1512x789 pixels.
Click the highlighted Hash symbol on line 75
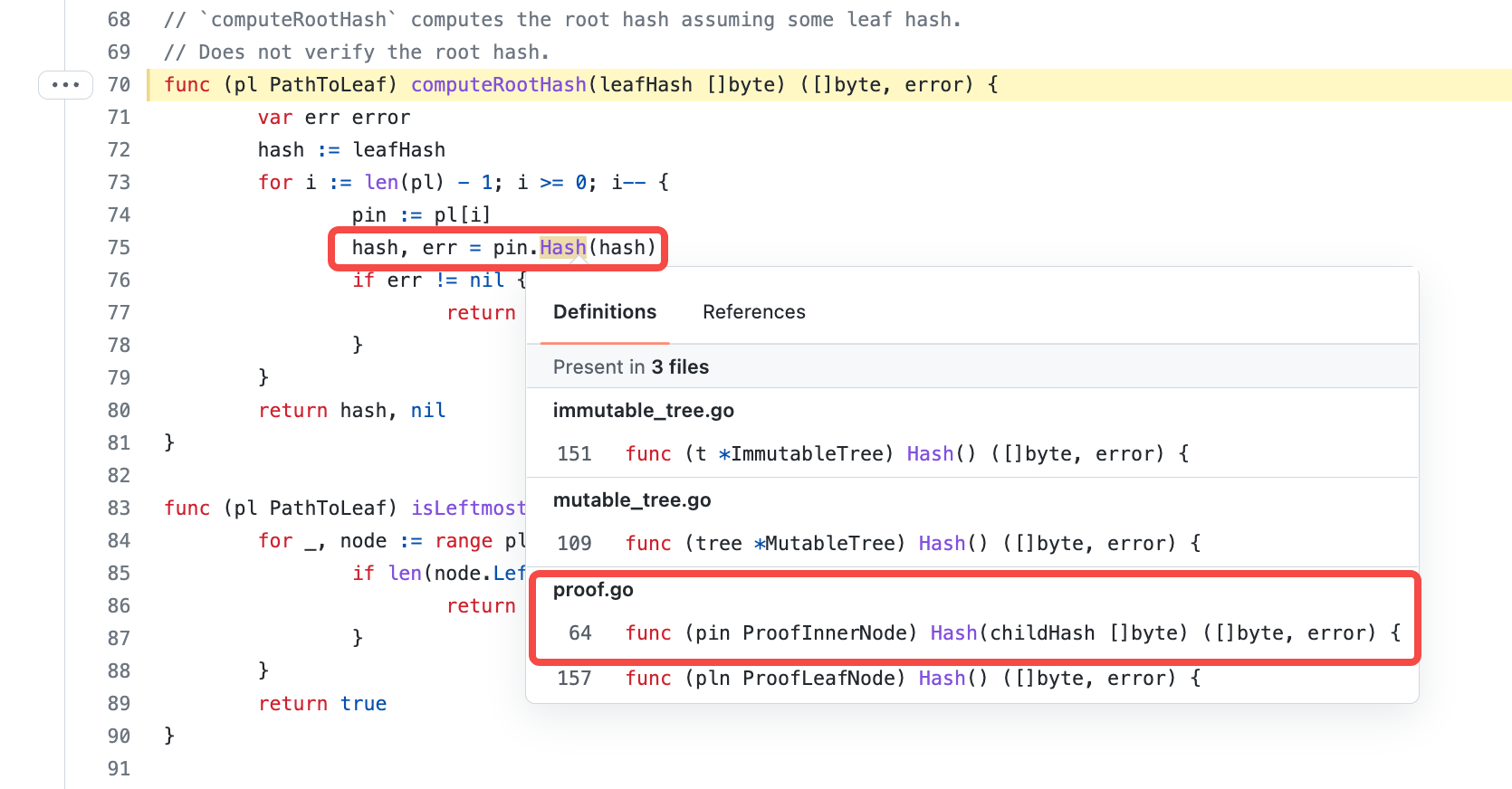[x=562, y=248]
